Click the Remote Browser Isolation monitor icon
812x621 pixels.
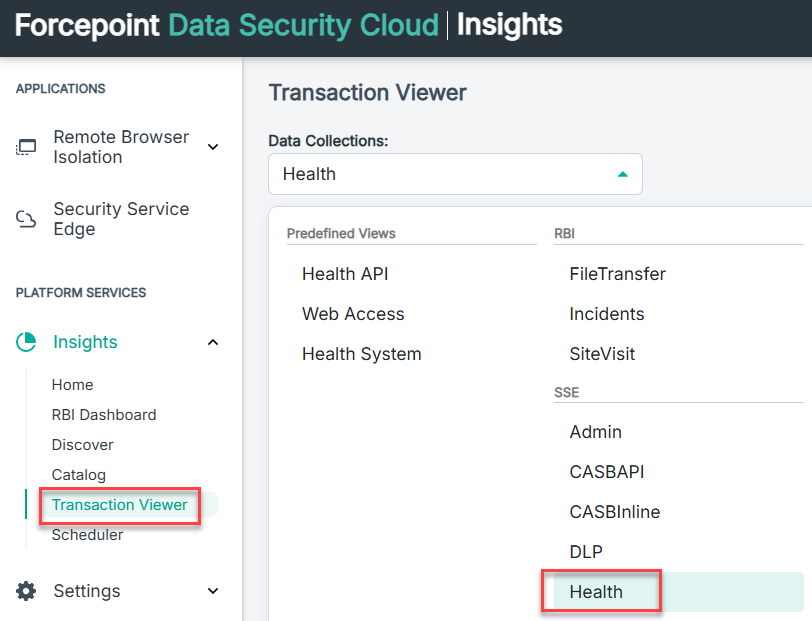[26, 147]
